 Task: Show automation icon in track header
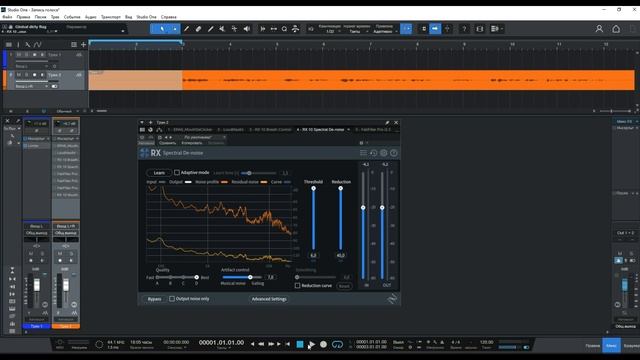click(38, 44)
